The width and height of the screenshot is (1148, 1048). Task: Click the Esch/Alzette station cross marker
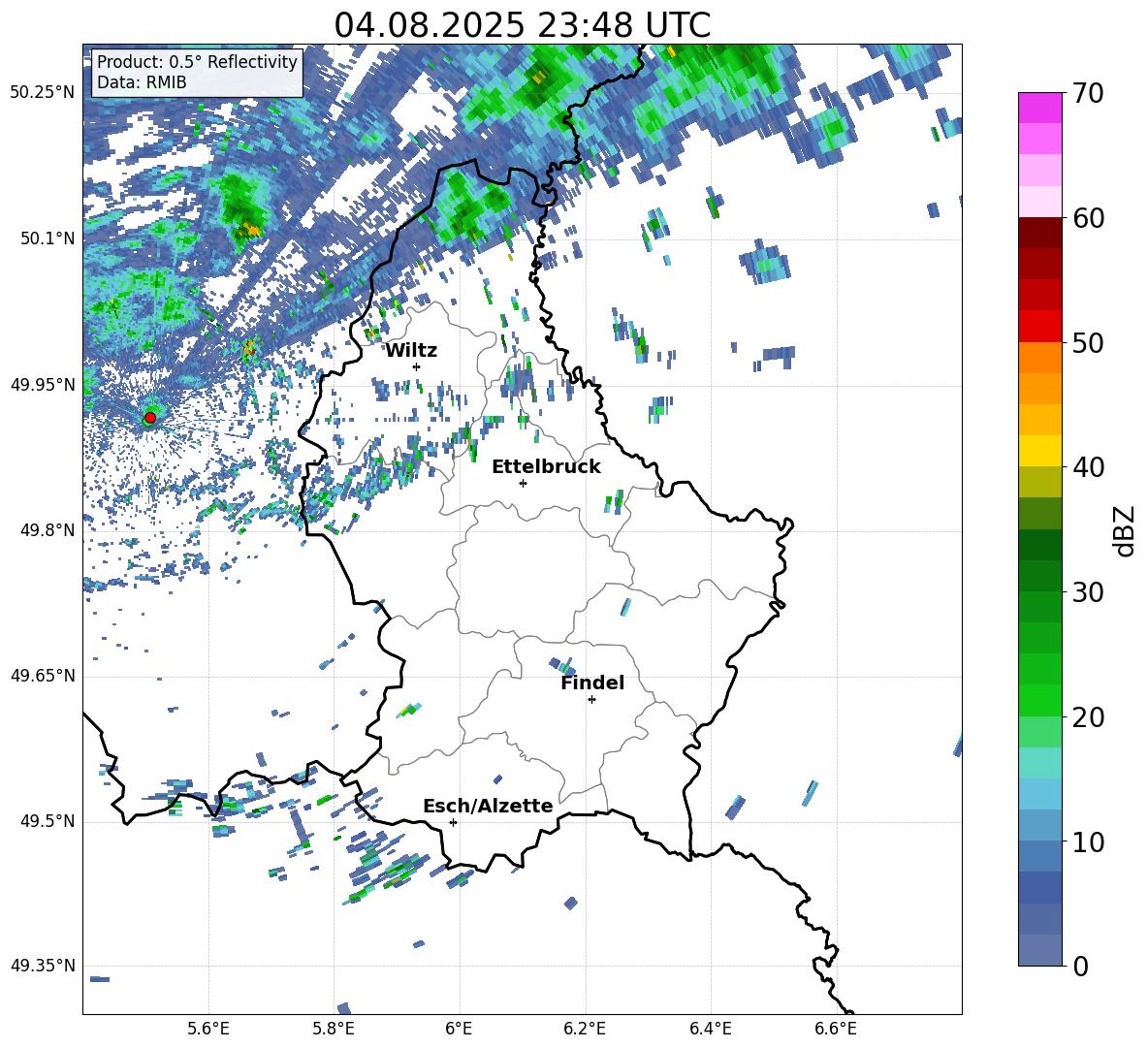(453, 822)
